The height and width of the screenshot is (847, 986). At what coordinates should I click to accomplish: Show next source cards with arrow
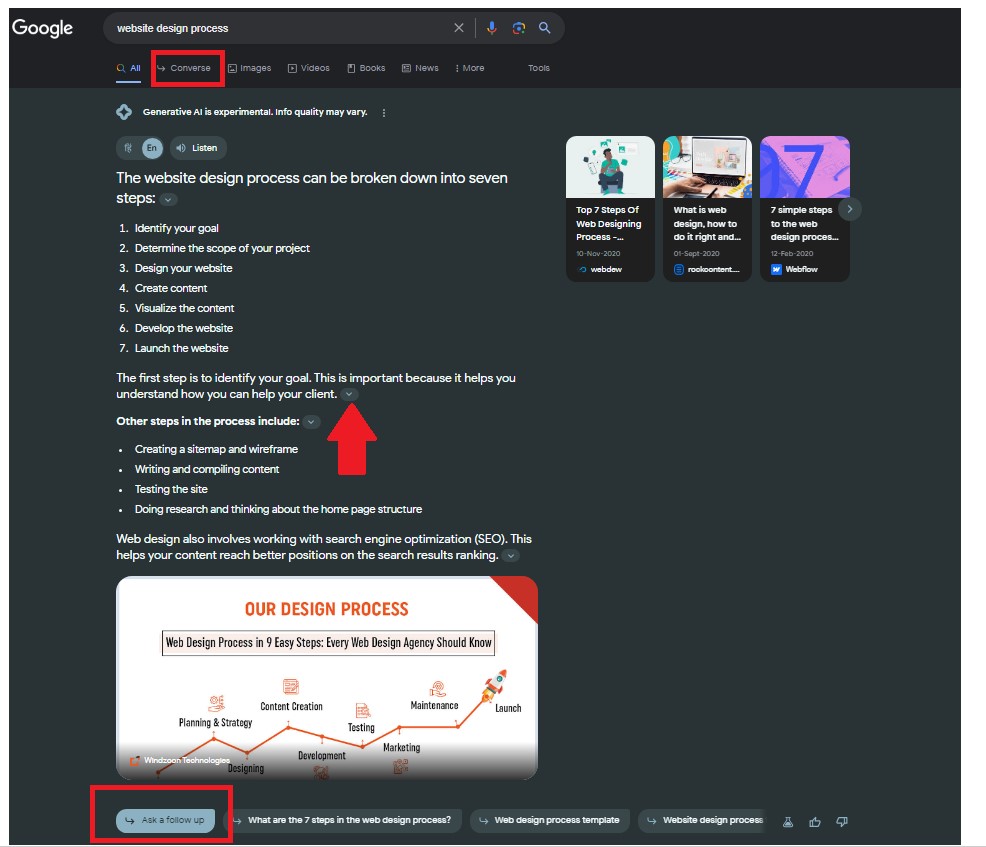(850, 209)
